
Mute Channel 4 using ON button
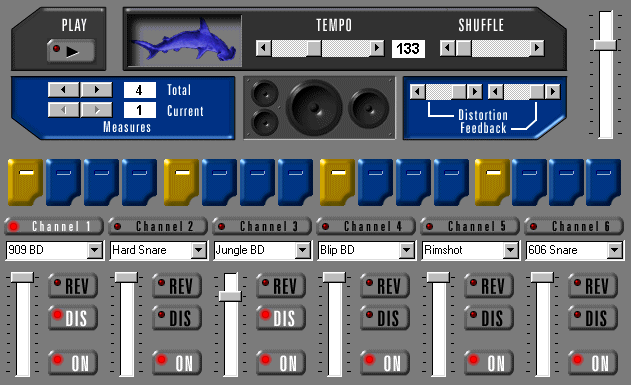coord(385,362)
